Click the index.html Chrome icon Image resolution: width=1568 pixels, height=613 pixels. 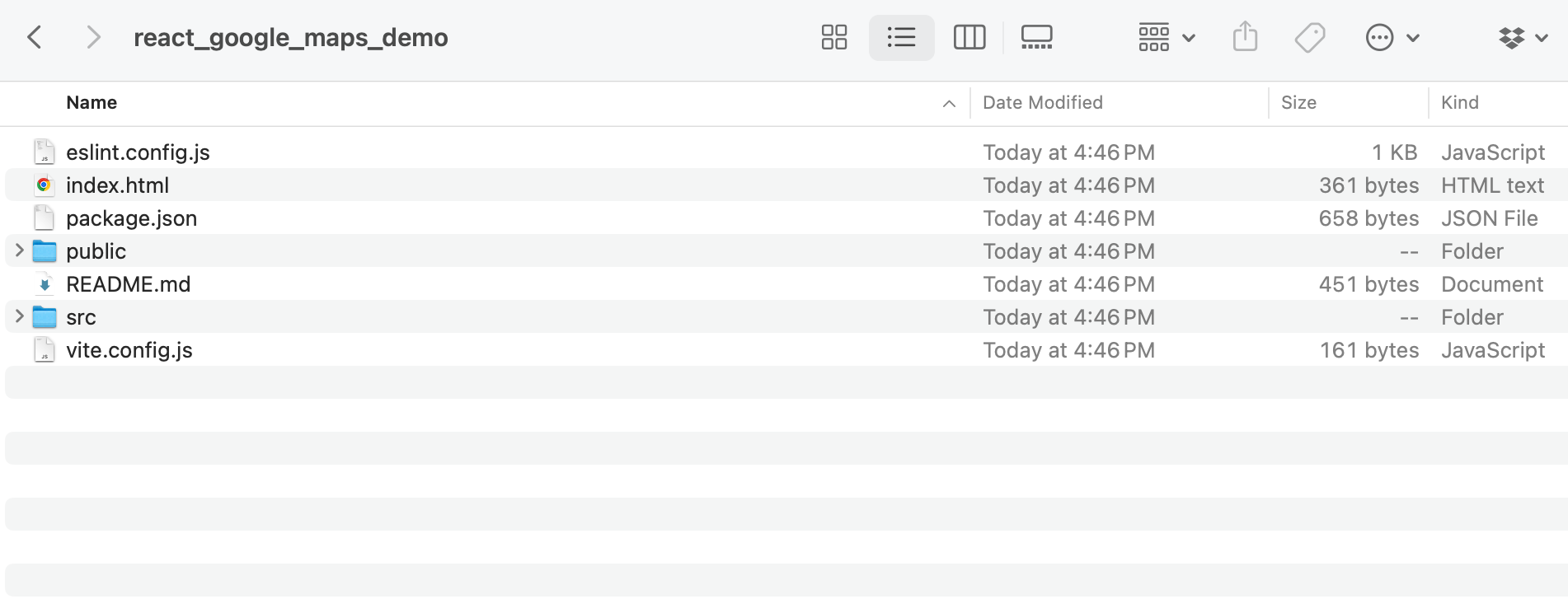click(x=45, y=185)
